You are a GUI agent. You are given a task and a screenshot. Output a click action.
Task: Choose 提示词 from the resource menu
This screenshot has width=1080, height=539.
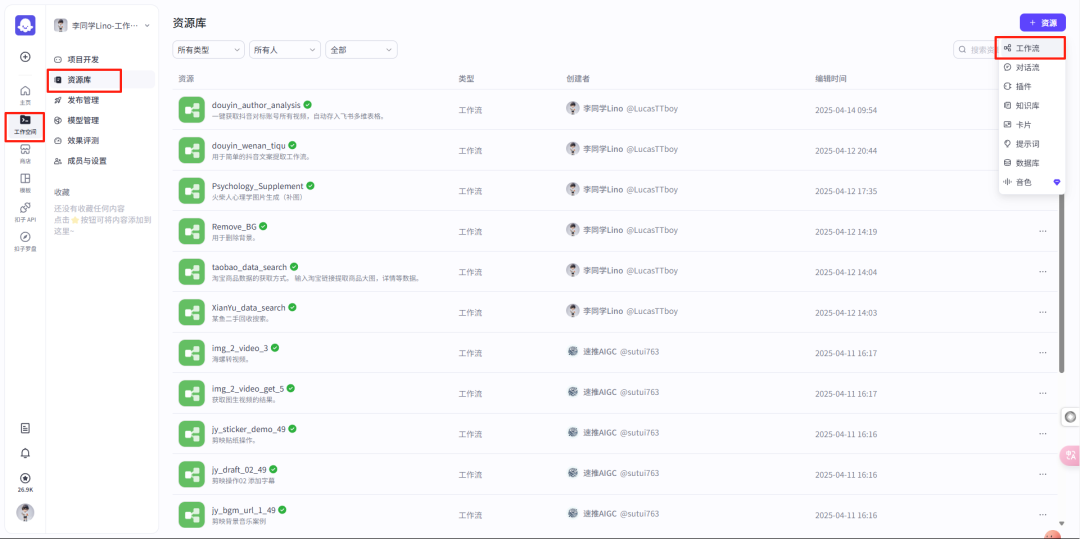click(x=1032, y=144)
